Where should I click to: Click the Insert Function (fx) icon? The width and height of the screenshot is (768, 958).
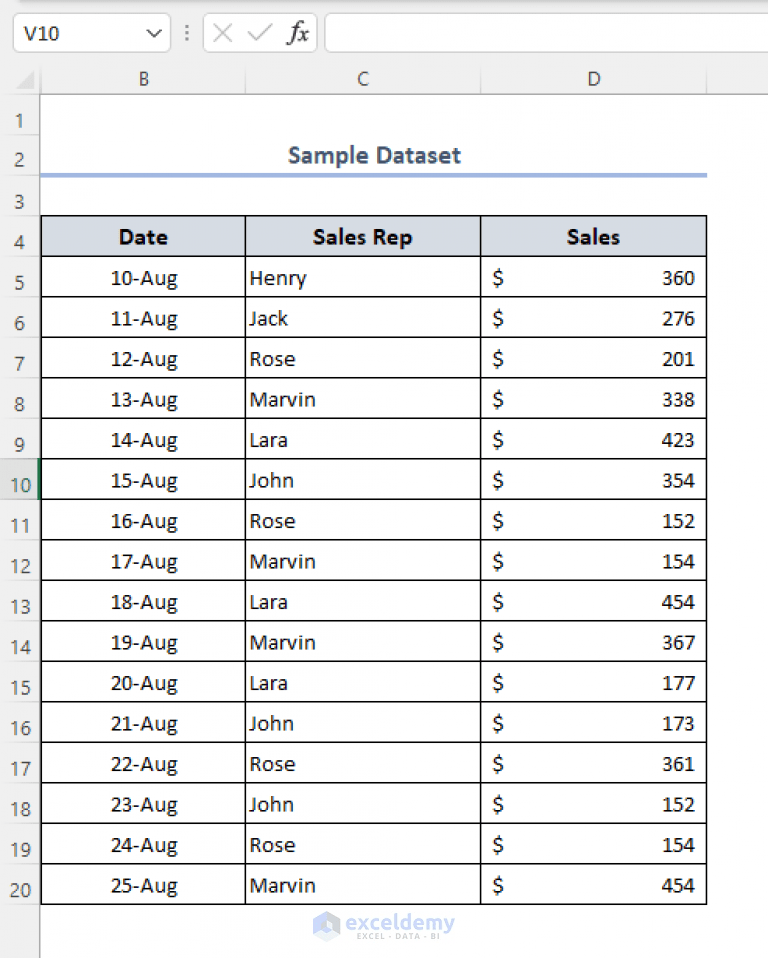point(297,32)
